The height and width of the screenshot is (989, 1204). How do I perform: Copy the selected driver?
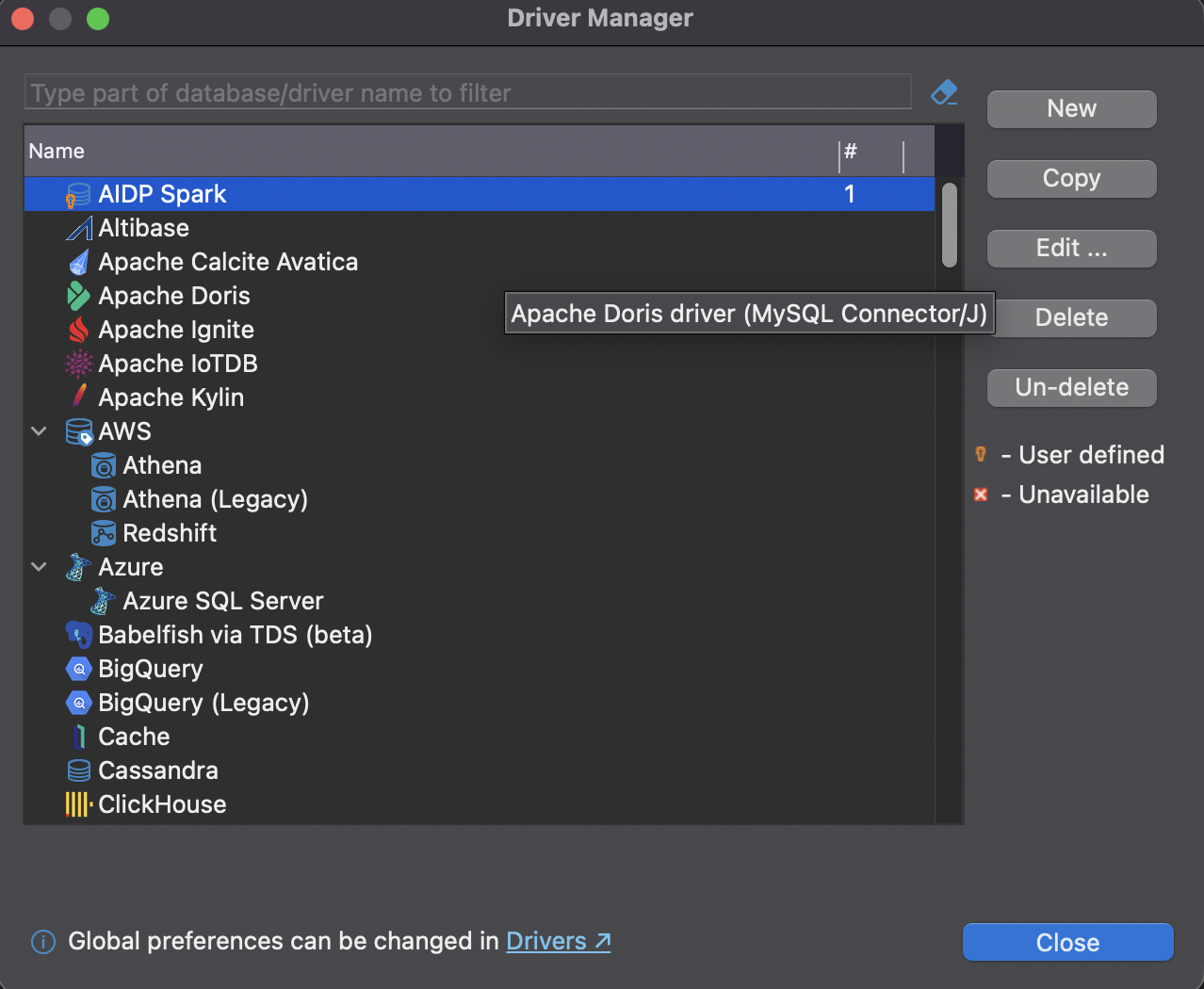click(x=1071, y=179)
